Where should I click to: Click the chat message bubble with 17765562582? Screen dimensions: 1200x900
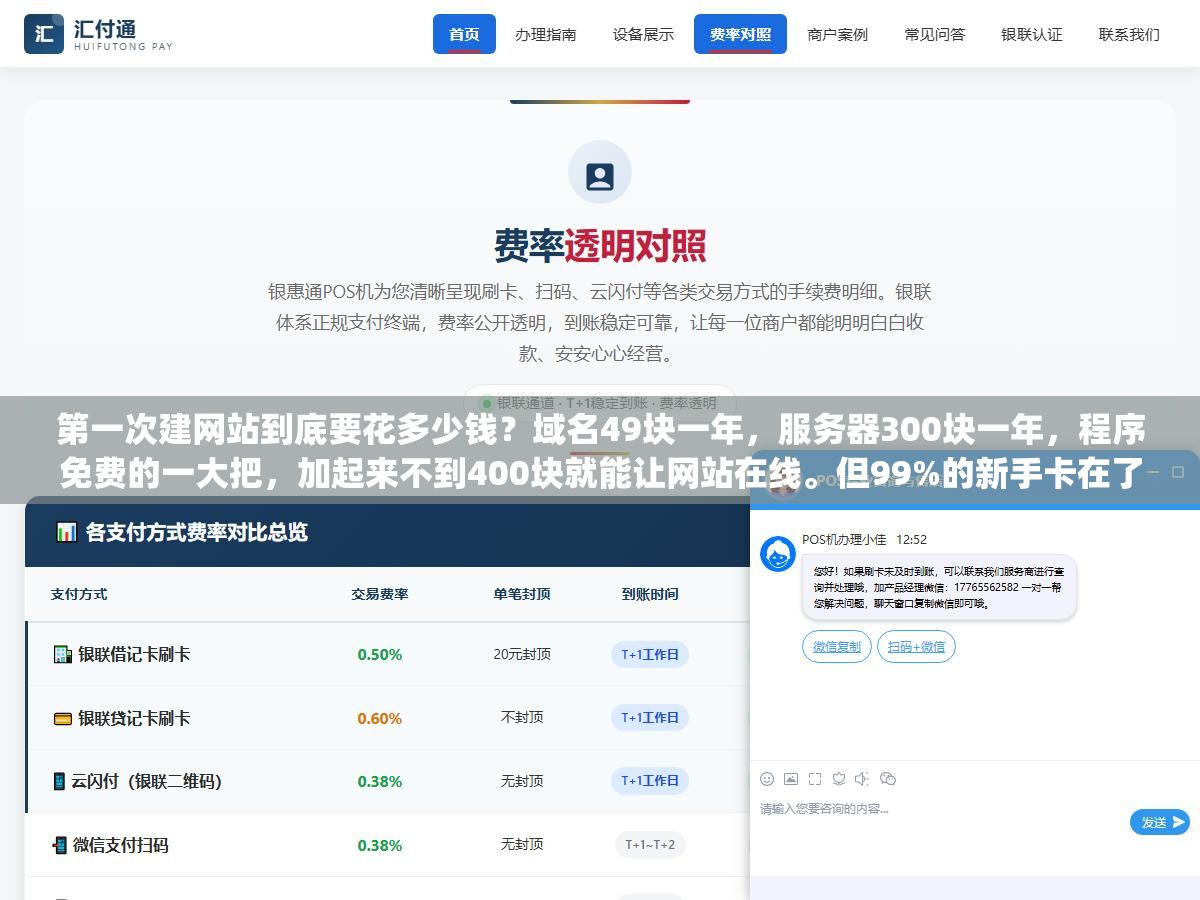pos(939,588)
